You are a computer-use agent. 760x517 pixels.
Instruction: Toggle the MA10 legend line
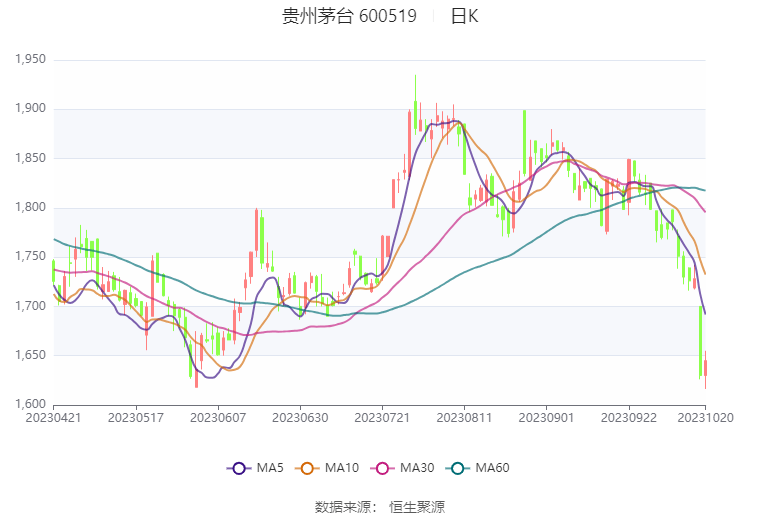(327, 468)
